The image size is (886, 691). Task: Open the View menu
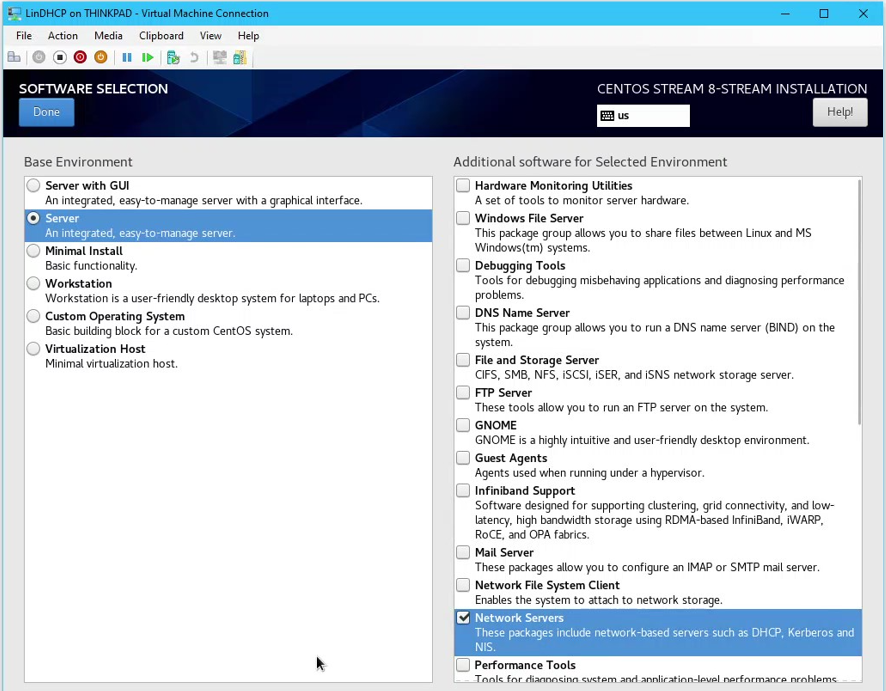click(210, 36)
